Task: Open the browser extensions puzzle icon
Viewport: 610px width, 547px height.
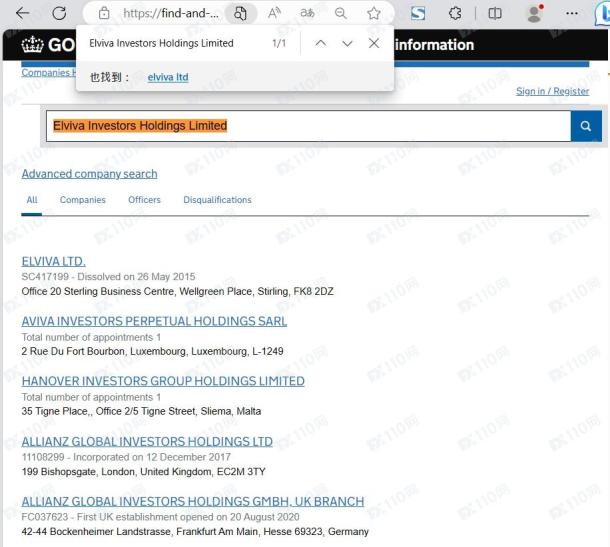Action: point(455,14)
